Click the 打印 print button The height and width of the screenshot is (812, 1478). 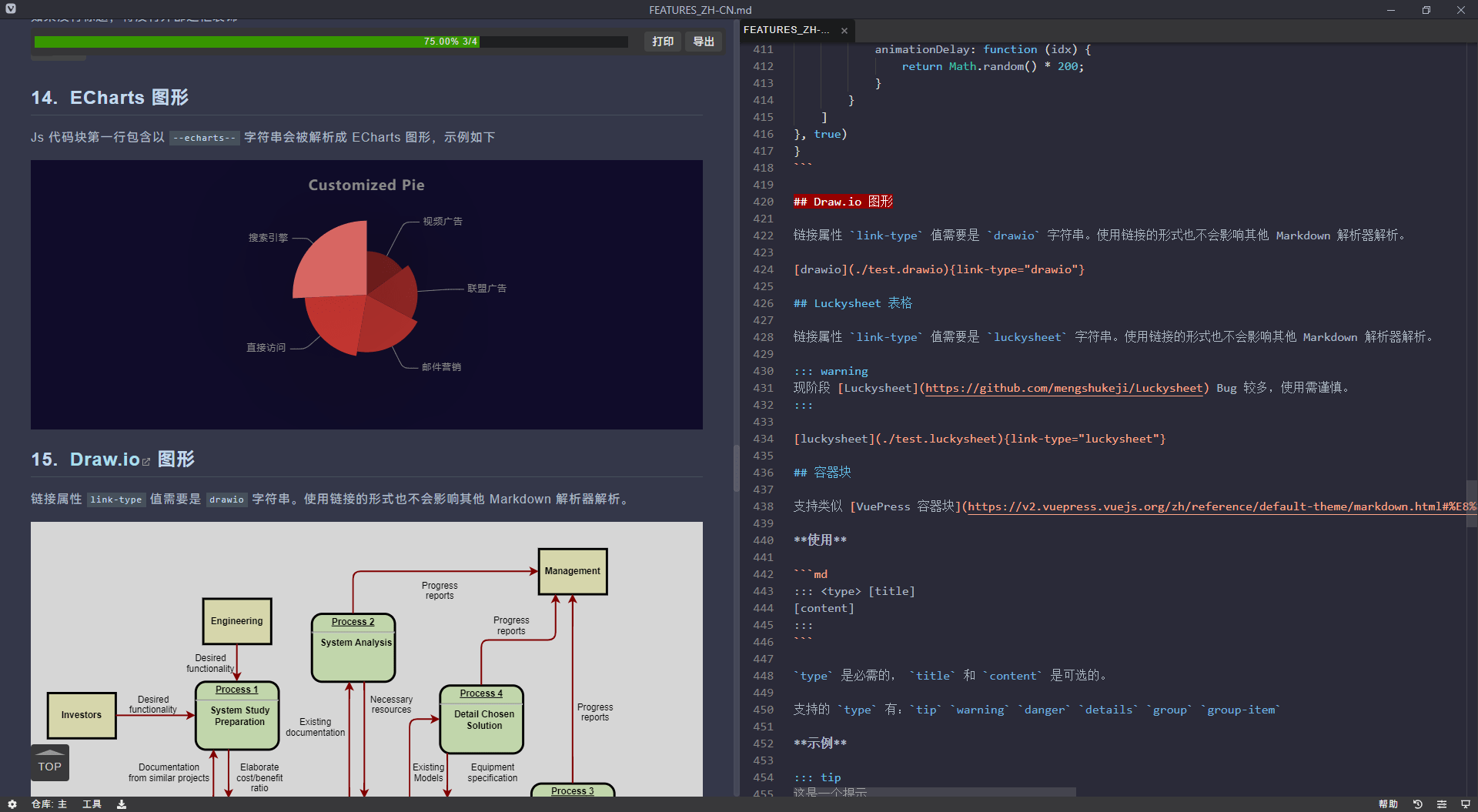662,42
